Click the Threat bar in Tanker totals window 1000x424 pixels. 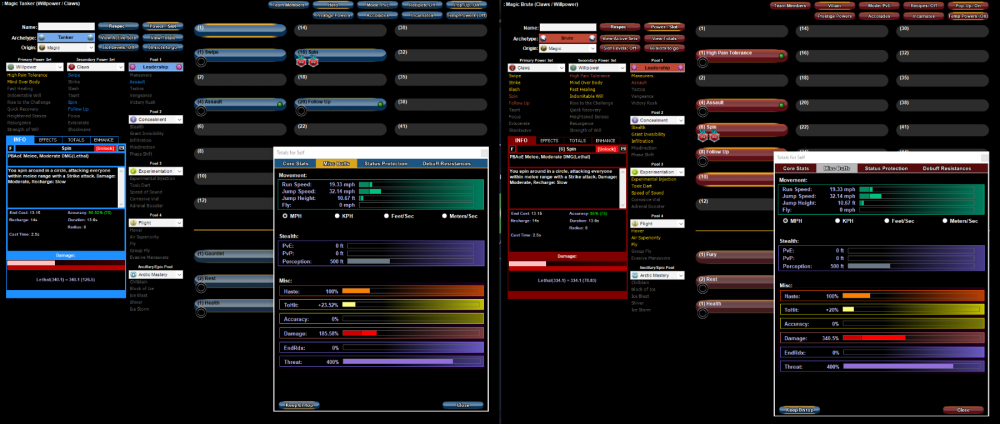click(x=381, y=362)
